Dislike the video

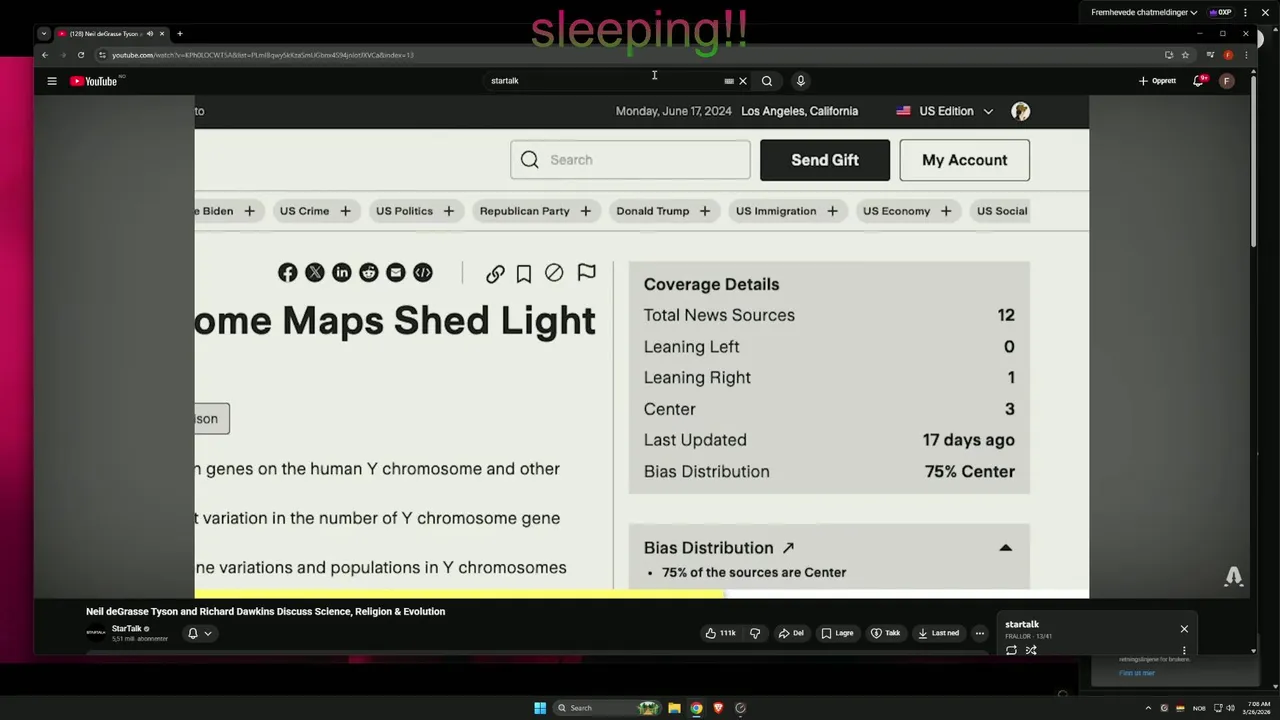pyautogui.click(x=755, y=633)
